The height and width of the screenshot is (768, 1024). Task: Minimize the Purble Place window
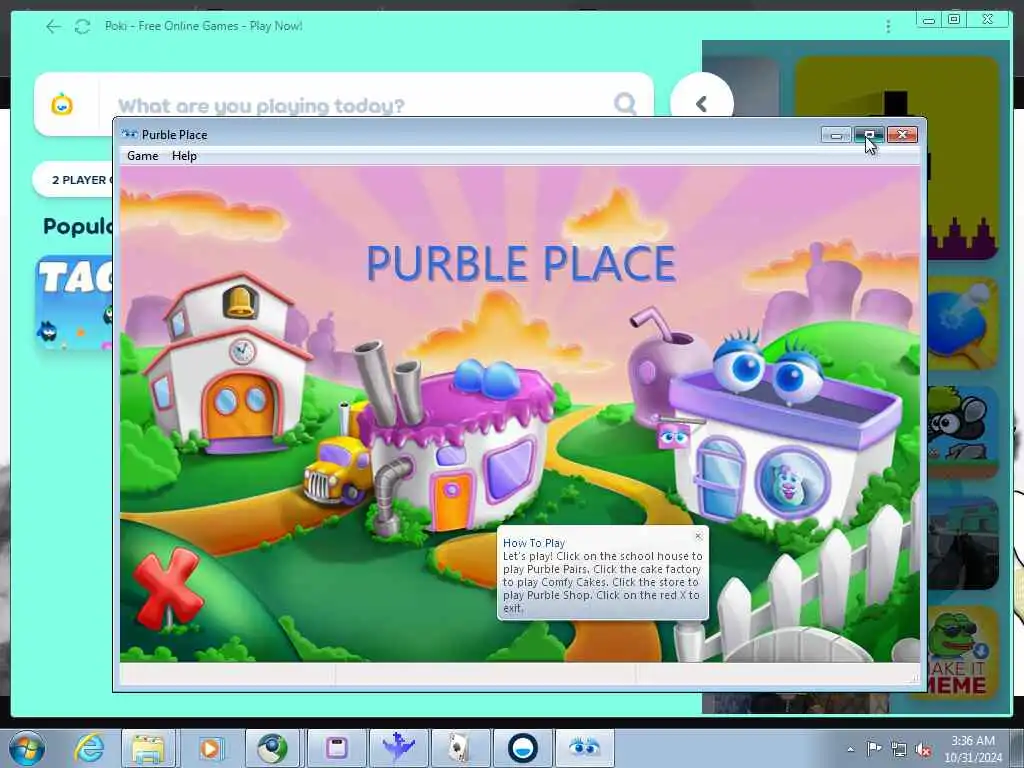pyautogui.click(x=836, y=135)
